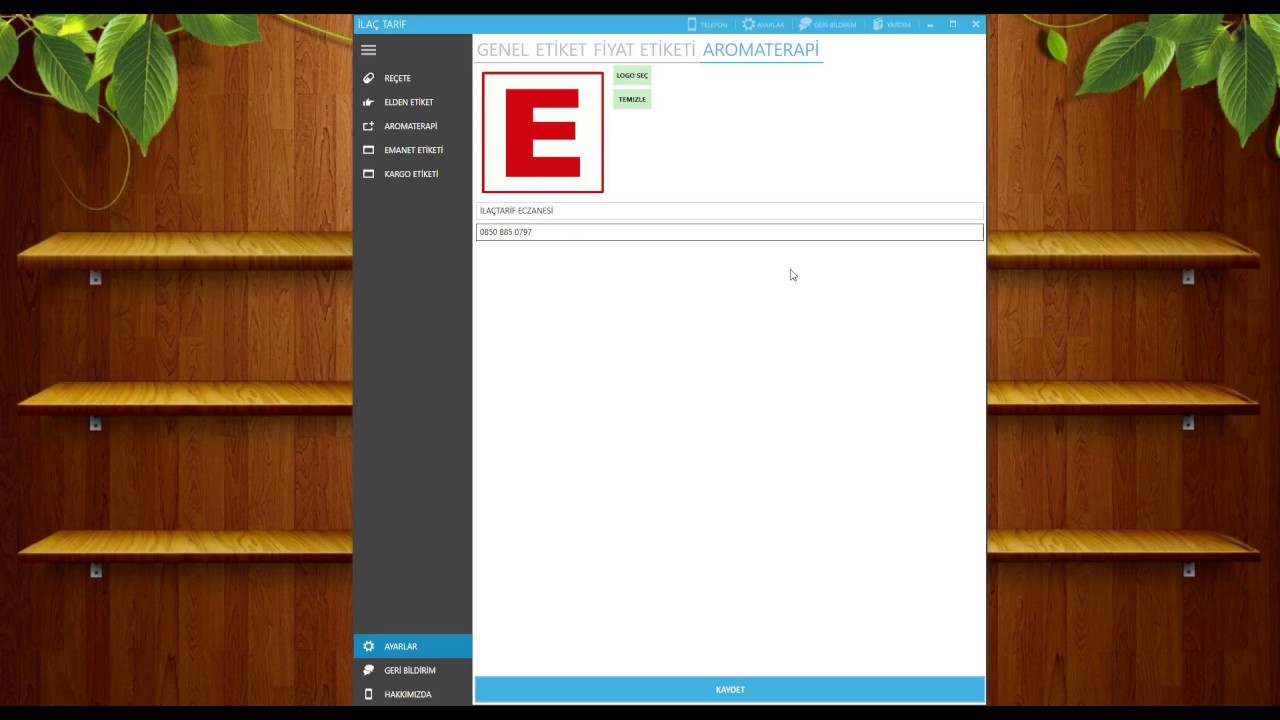This screenshot has height=720, width=1280.
Task: Click the LOGO SEÇ button
Action: 632,76
